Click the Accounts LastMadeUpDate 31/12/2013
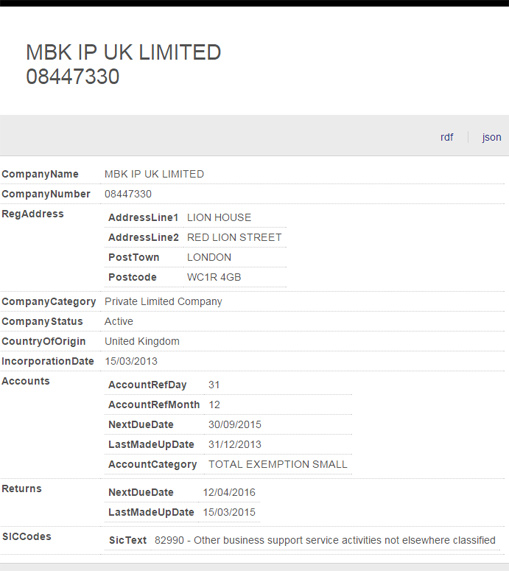 tap(234, 445)
